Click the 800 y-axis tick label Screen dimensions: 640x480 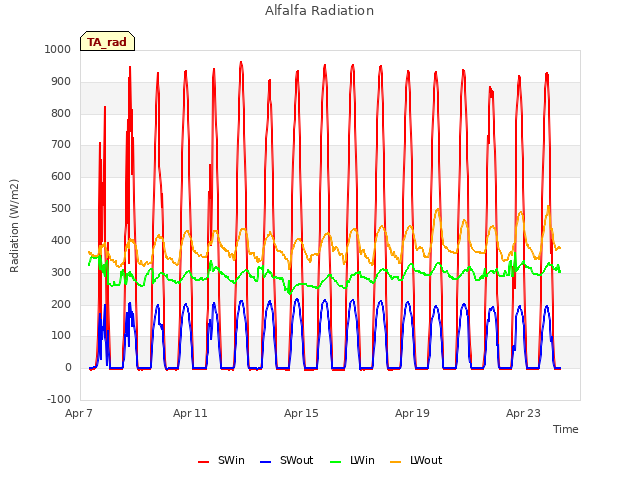tap(61, 113)
